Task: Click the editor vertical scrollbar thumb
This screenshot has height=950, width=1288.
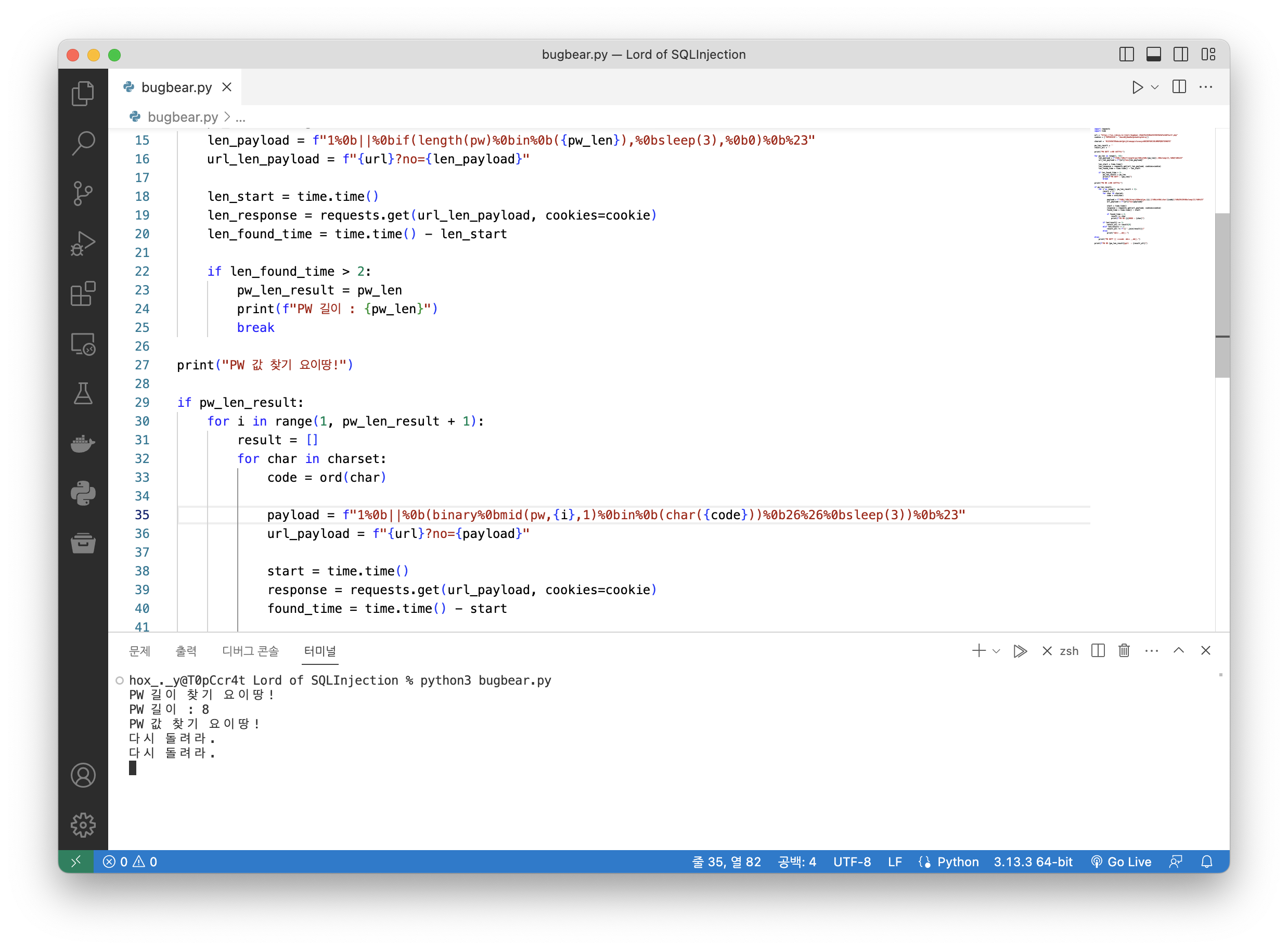Action: 1222,295
